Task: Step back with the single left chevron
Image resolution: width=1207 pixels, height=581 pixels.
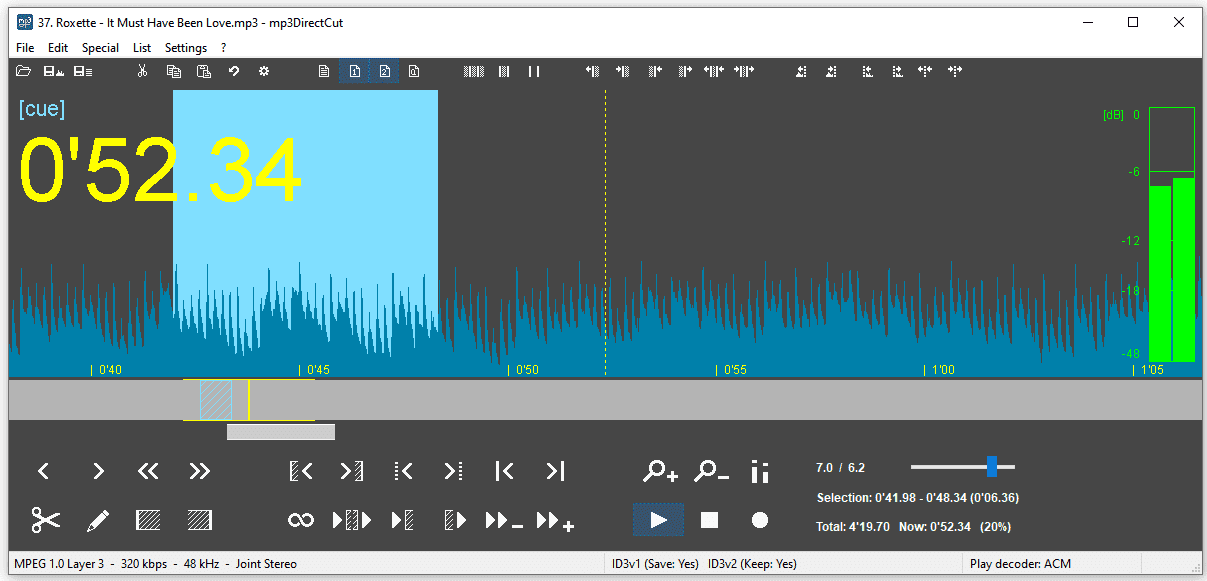Action: (x=44, y=471)
